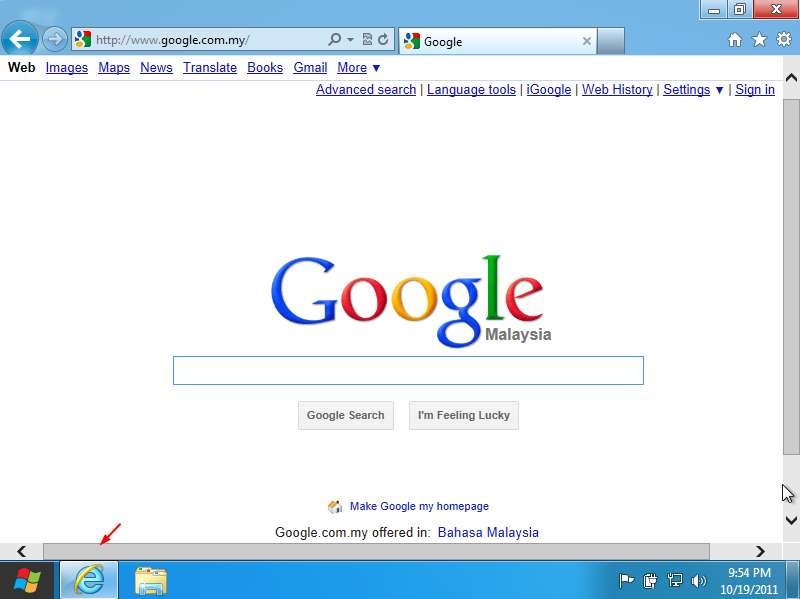Click the horizontal scrollbar right arrow
Viewport: 800px width, 599px height.
(760, 552)
